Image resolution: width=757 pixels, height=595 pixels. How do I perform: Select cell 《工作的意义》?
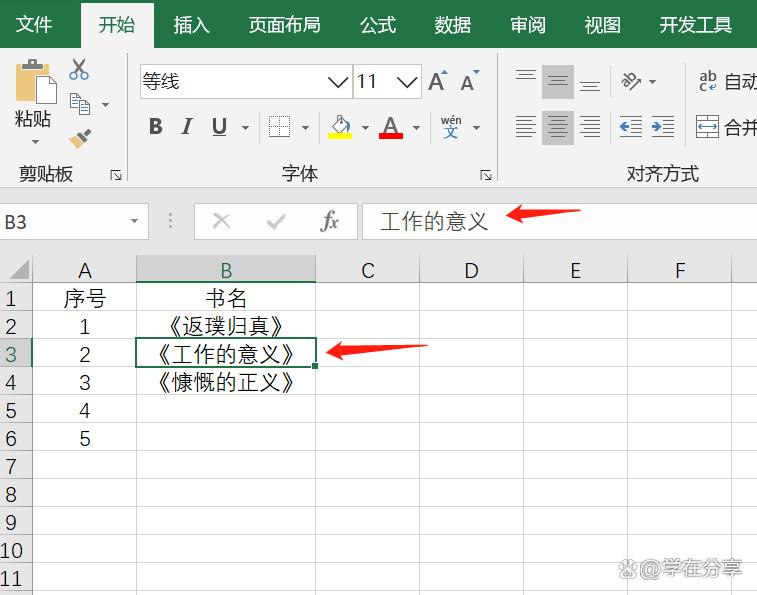pyautogui.click(x=226, y=354)
